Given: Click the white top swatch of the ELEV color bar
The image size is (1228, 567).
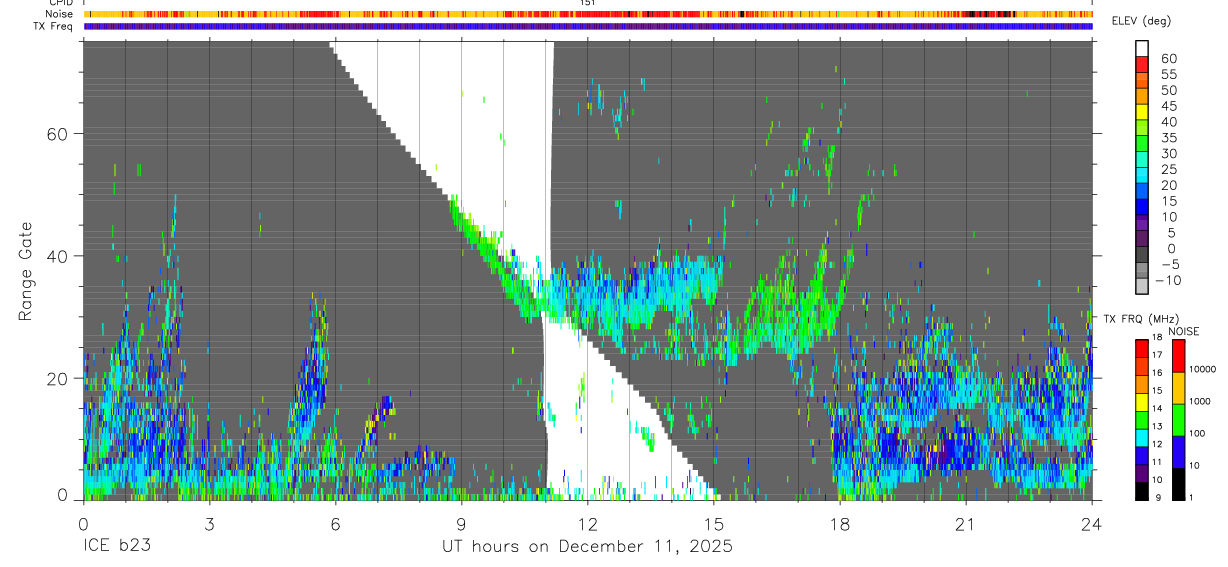Looking at the screenshot, I should point(1143,48).
